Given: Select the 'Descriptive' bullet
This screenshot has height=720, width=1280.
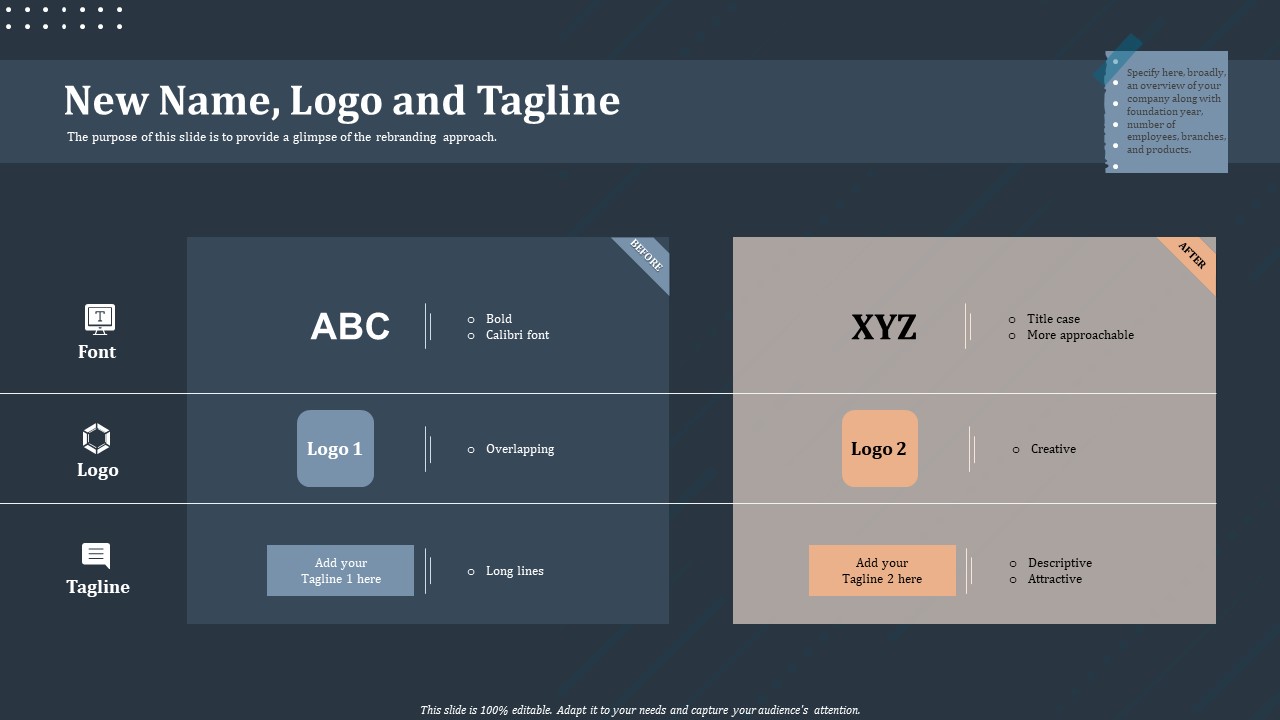Looking at the screenshot, I should click(x=1060, y=563).
